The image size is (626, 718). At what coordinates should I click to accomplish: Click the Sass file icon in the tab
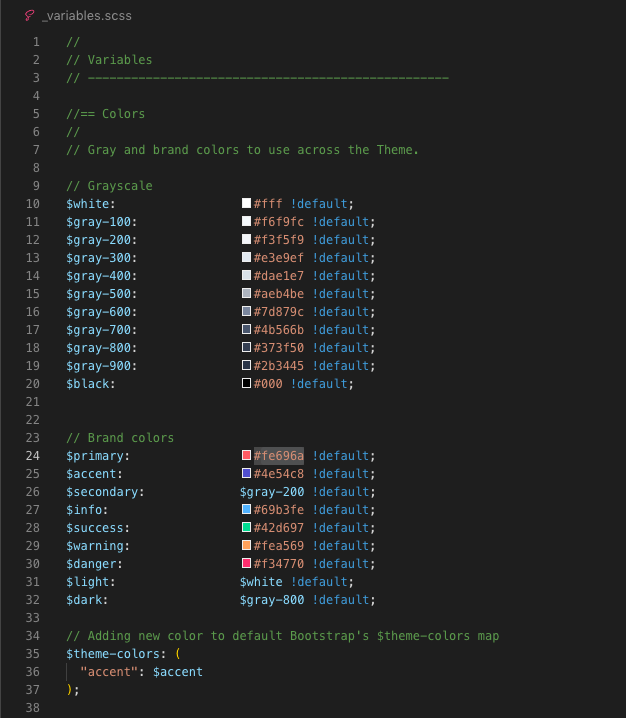(x=29, y=15)
